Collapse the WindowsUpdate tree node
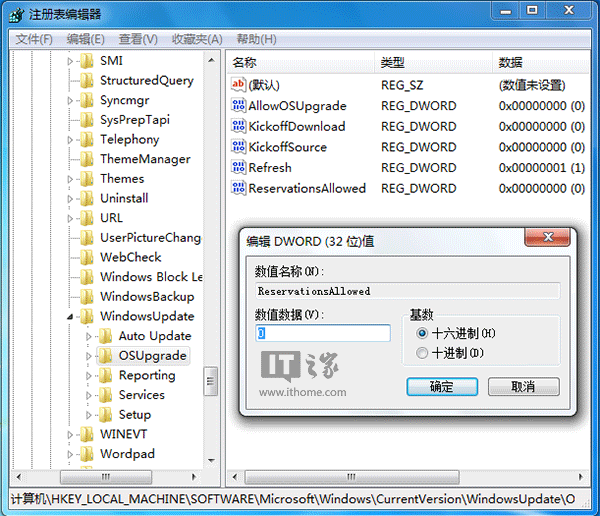This screenshot has height=516, width=600. (x=71, y=317)
